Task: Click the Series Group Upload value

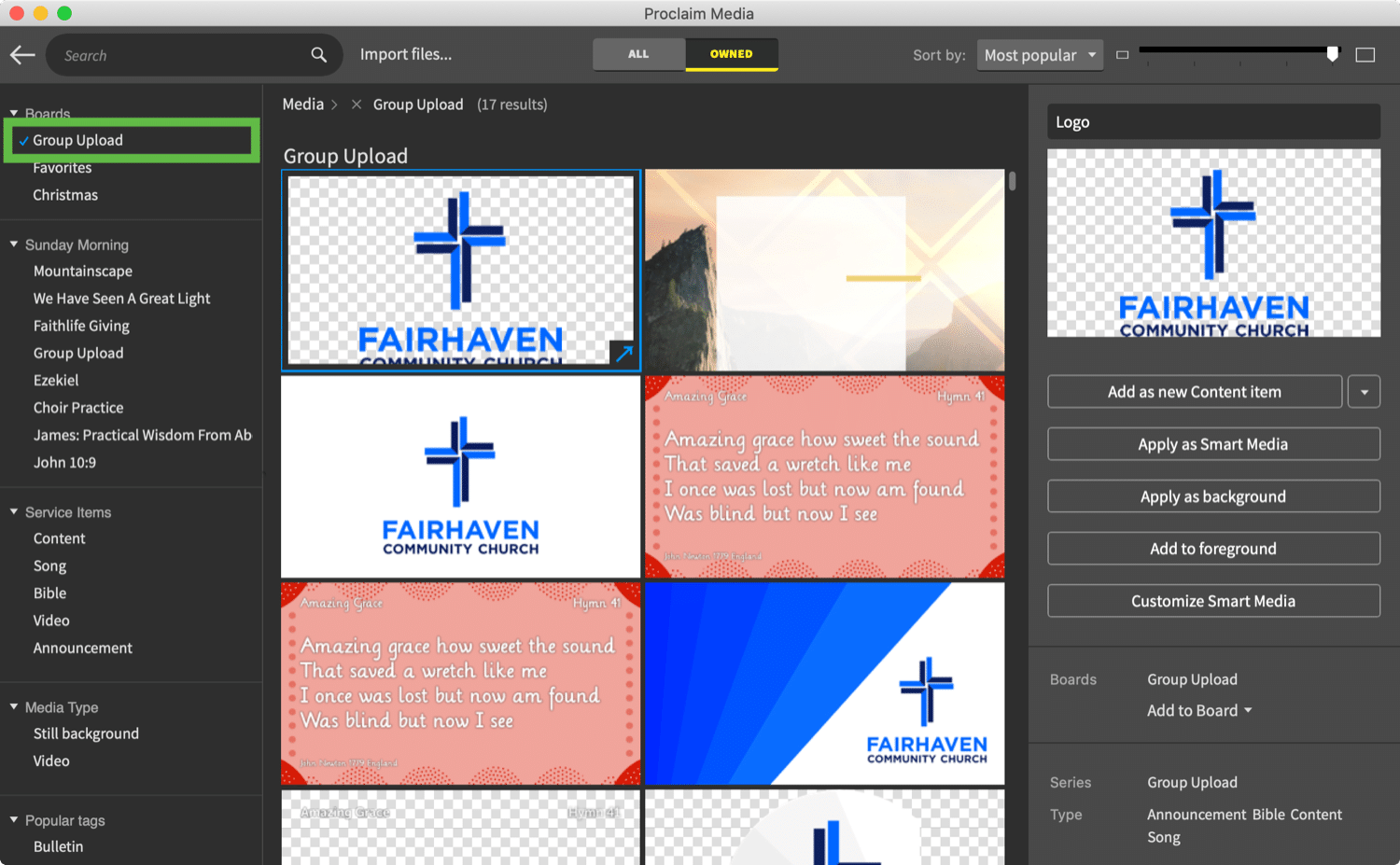Action: 1192,782
